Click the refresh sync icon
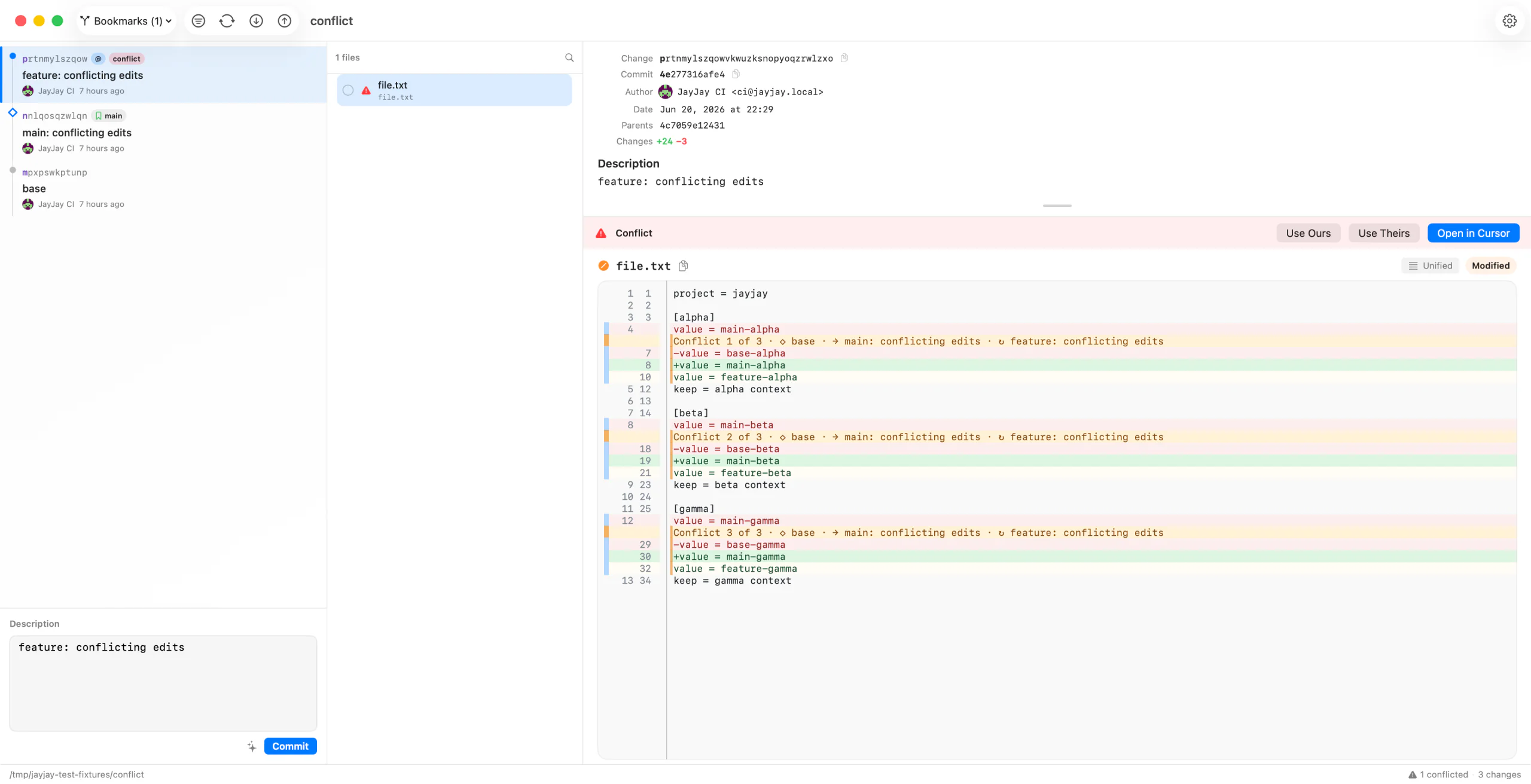The height and width of the screenshot is (784, 1531). point(227,21)
